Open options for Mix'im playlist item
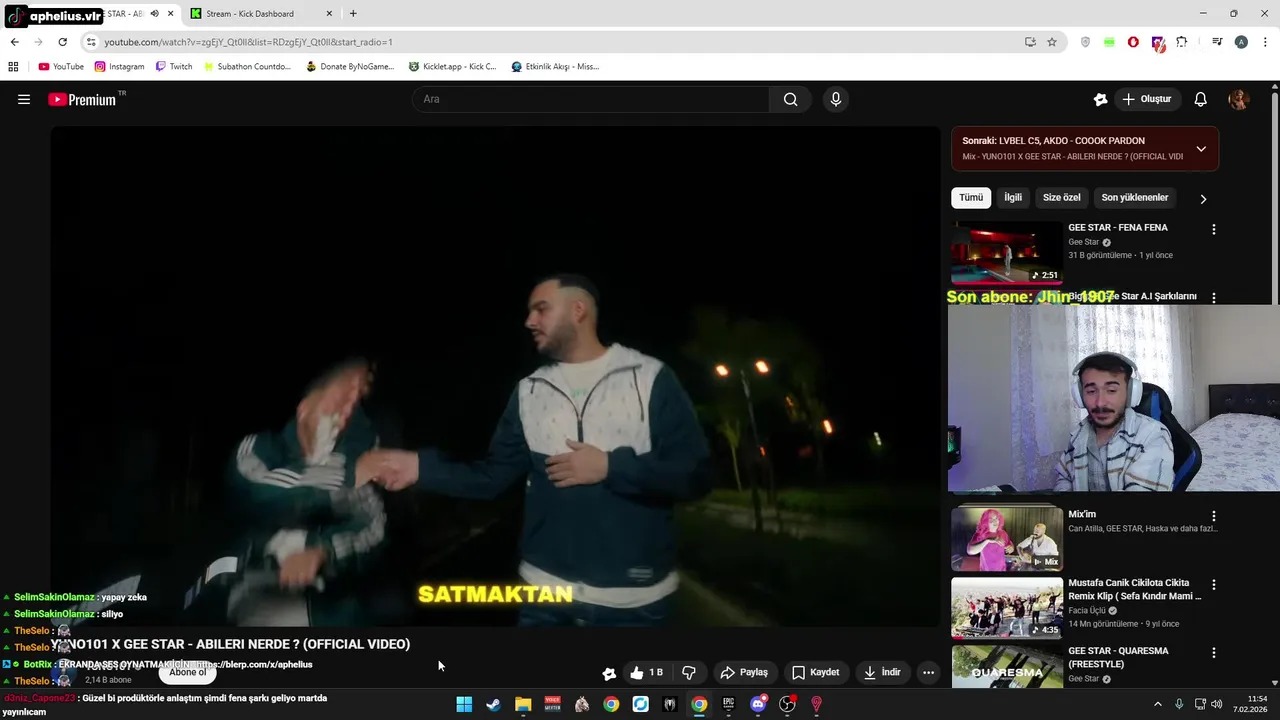Viewport: 1280px width, 720px height. pos(1214,516)
